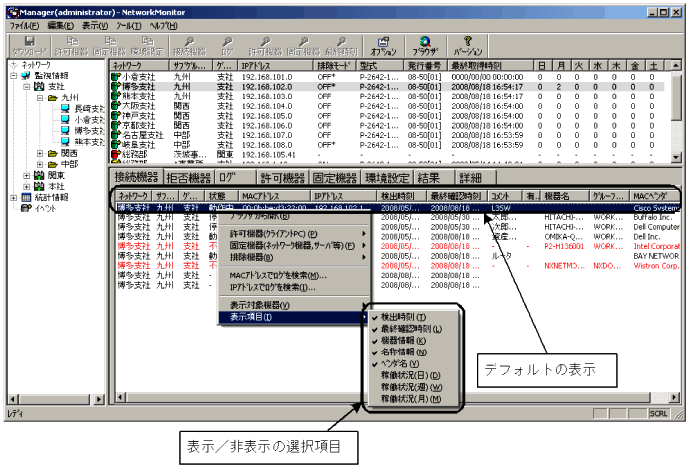
Task: Expand the 統計情報 tree node
Action: [x=14, y=197]
